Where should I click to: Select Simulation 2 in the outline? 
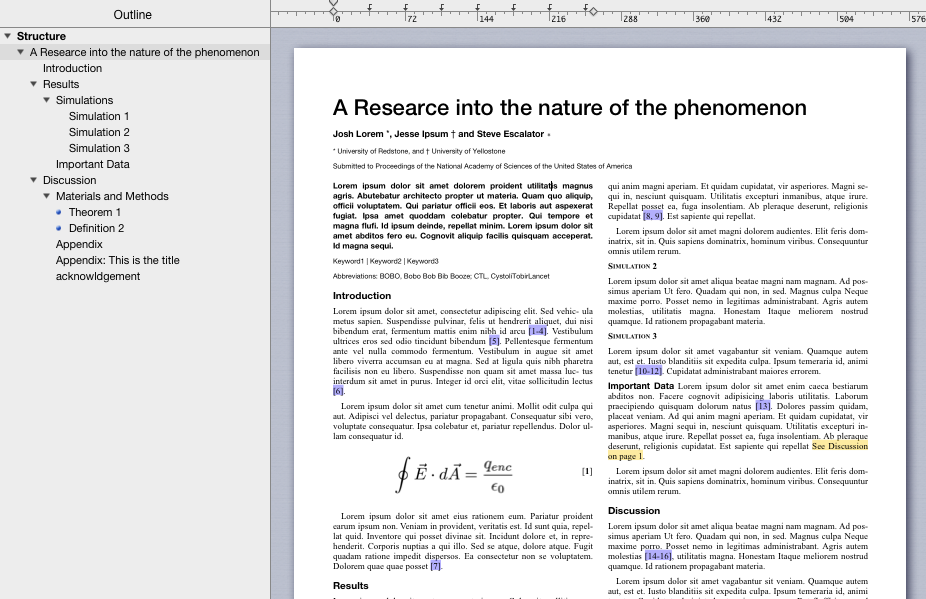[x=99, y=132]
